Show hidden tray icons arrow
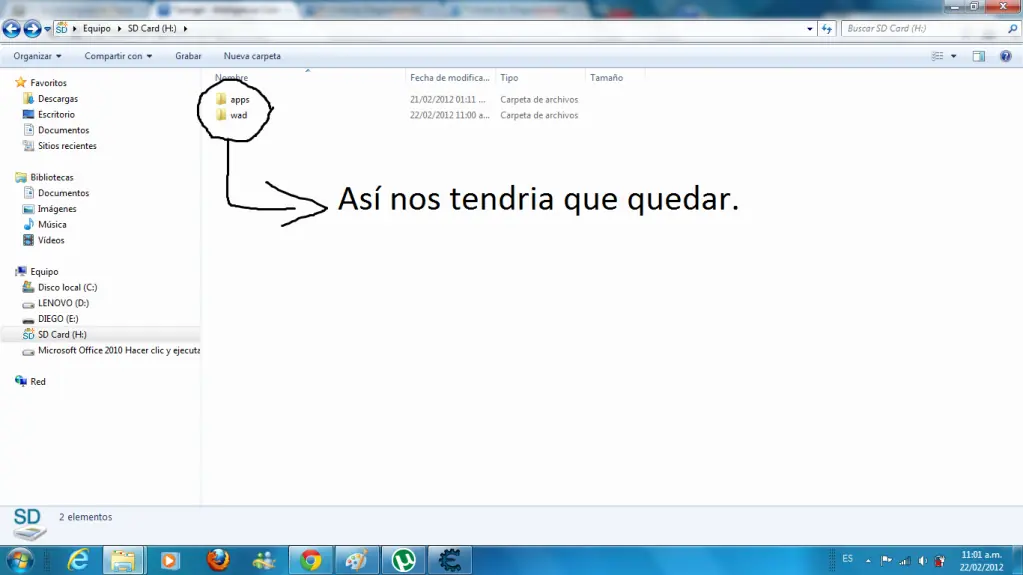 [868, 560]
